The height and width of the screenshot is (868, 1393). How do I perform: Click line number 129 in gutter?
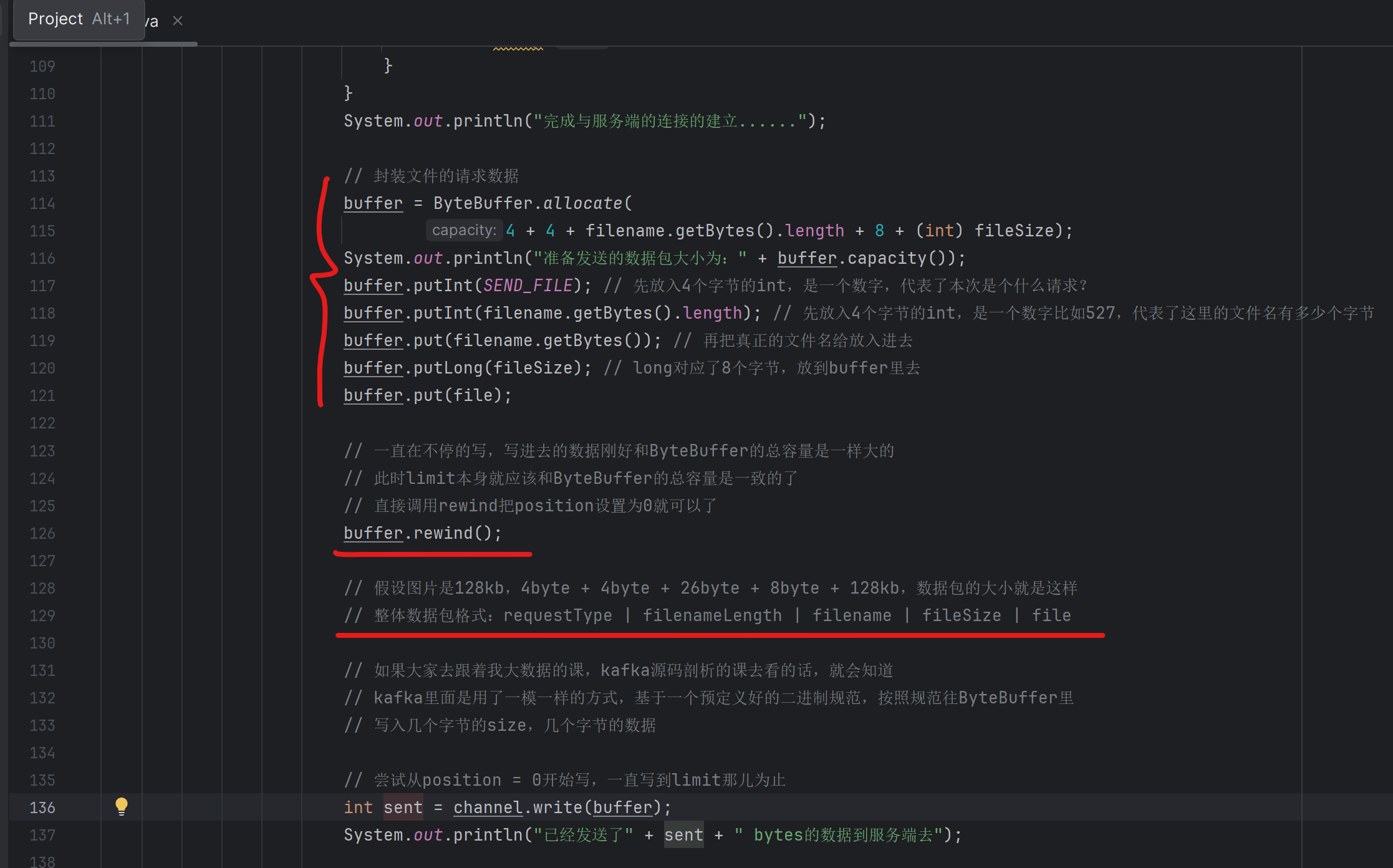pos(42,615)
